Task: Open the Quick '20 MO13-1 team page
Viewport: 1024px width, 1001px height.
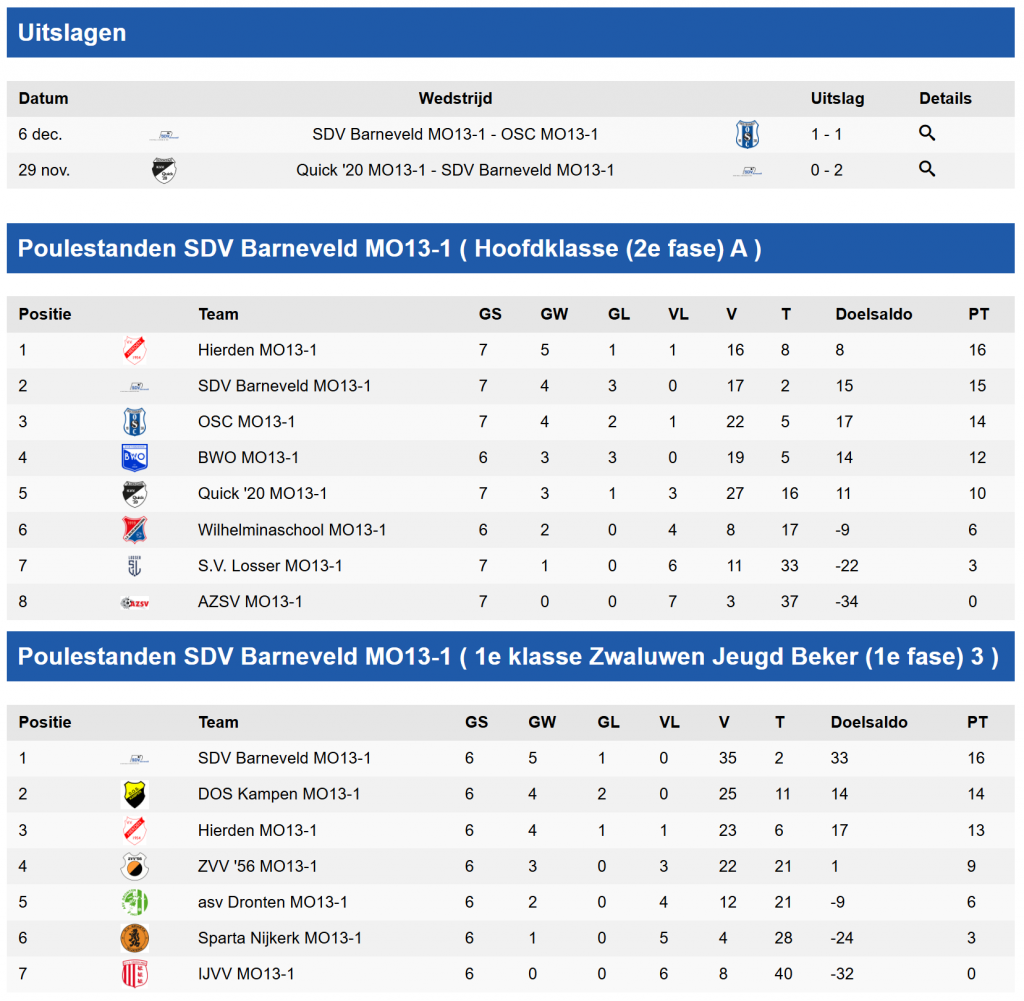Action: 261,493
